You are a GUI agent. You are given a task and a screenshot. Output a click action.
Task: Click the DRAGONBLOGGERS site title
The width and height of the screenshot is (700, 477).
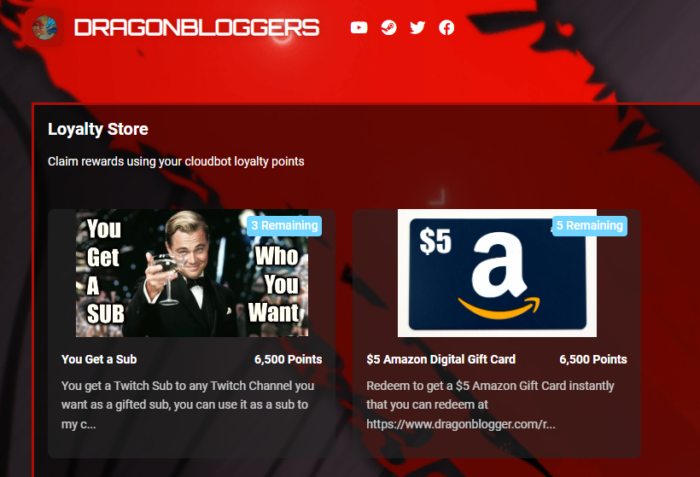[x=197, y=28]
